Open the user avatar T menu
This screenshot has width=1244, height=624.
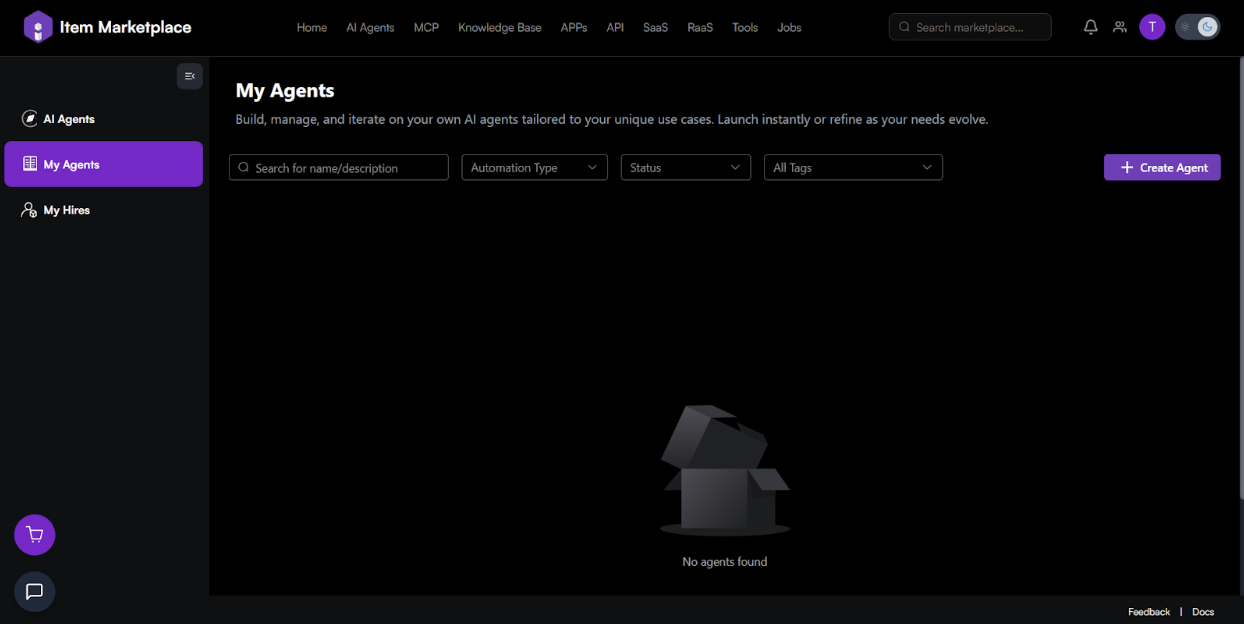point(1152,27)
